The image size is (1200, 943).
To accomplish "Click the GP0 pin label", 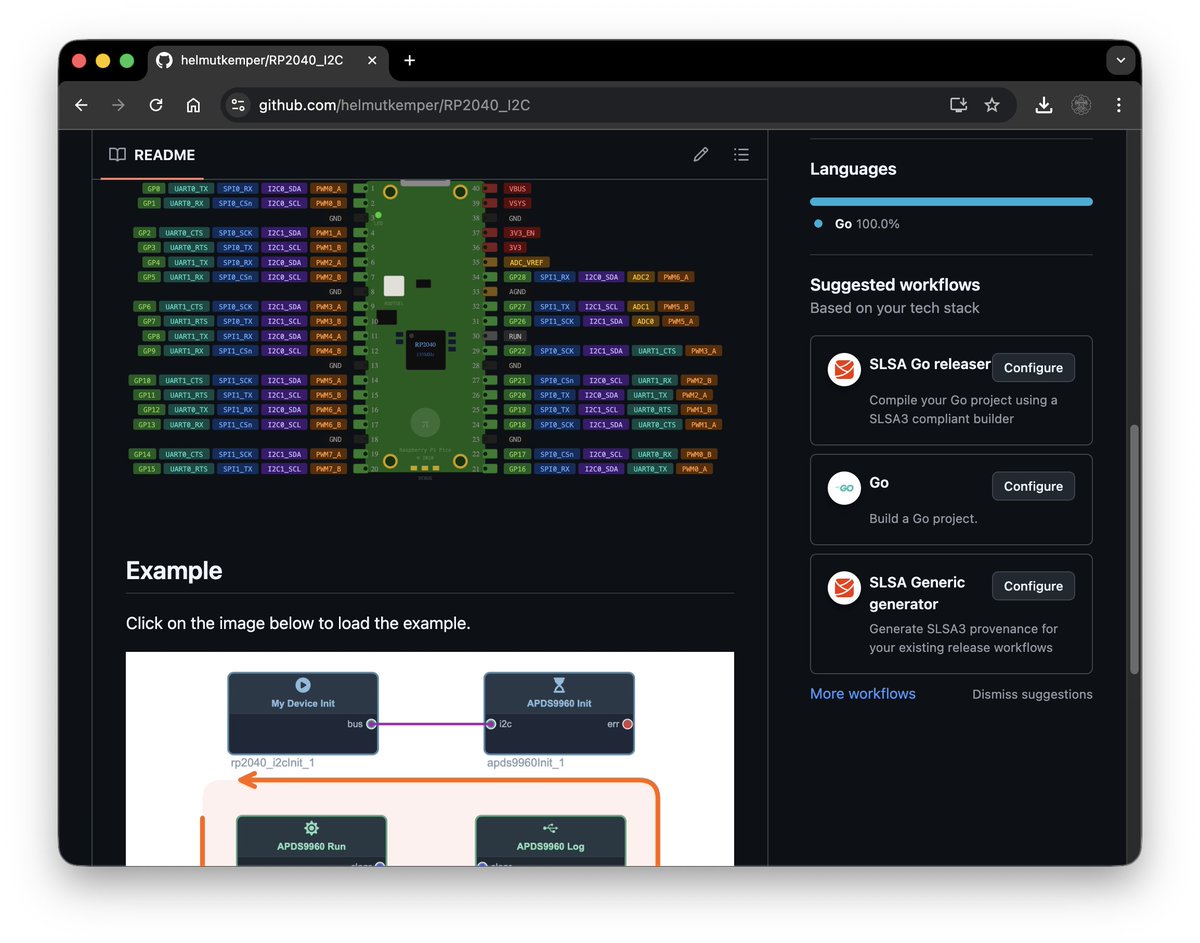I will coord(153,188).
